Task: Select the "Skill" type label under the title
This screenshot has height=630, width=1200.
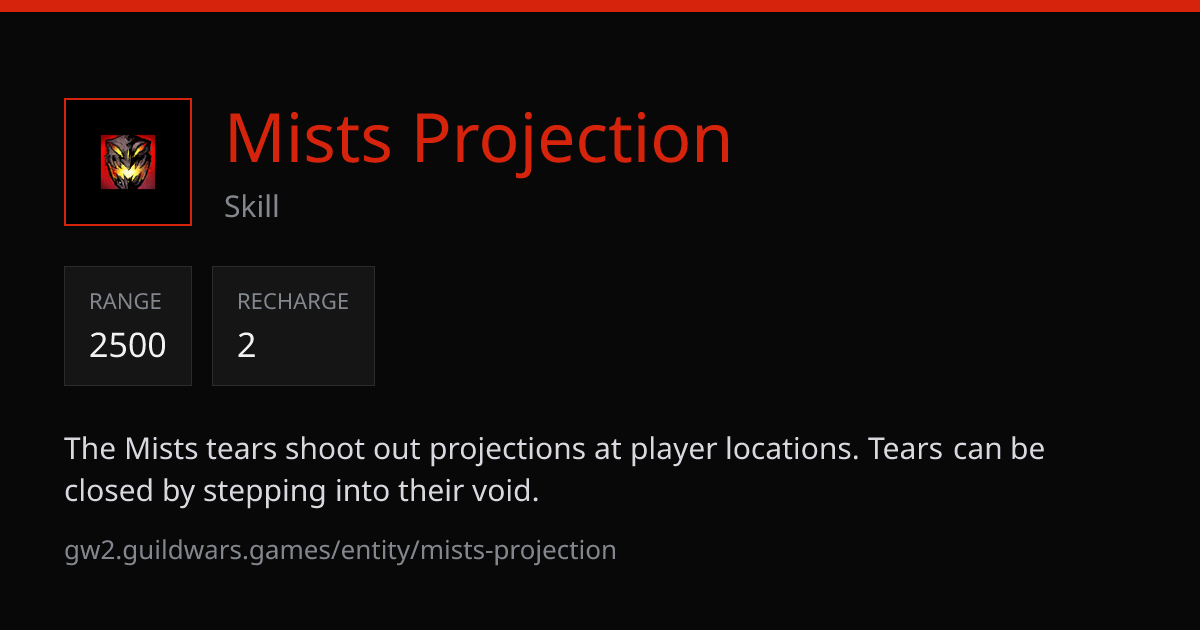Action: pos(252,207)
